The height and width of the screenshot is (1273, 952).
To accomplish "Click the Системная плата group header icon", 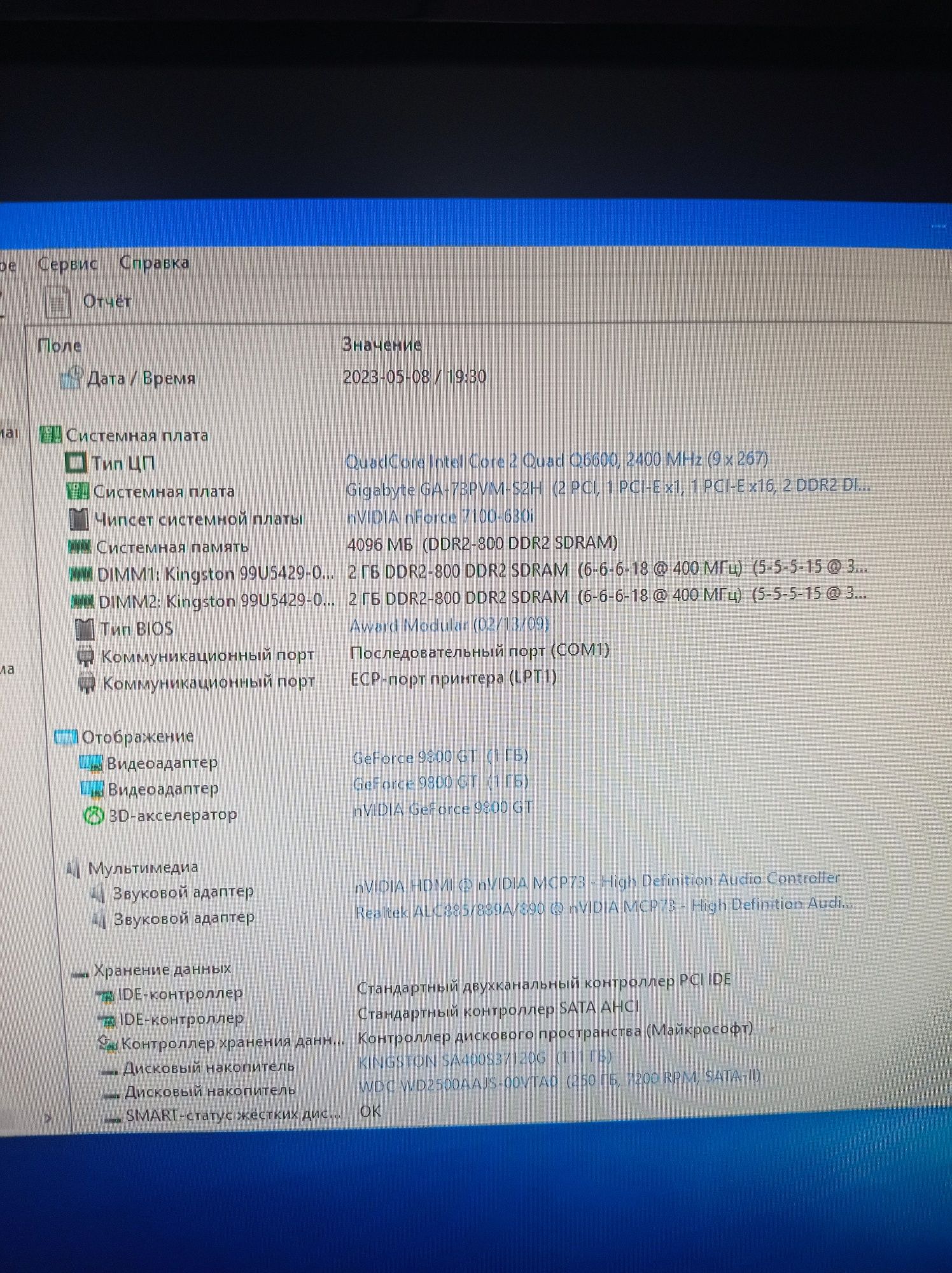I will (x=50, y=435).
